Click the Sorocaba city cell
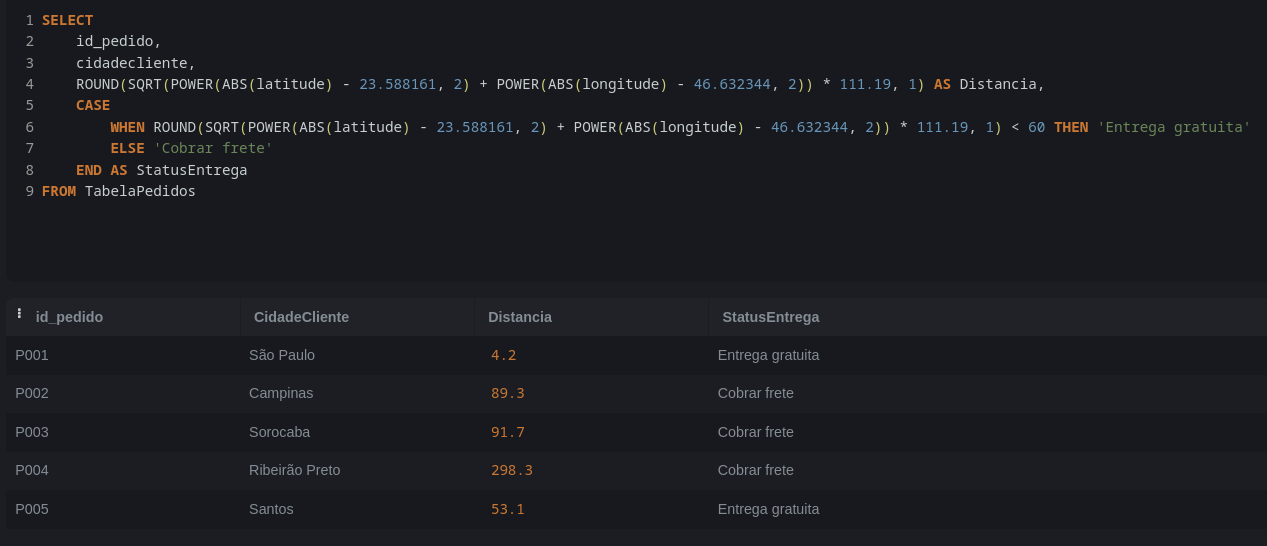This screenshot has width=1267, height=546. 280,432
